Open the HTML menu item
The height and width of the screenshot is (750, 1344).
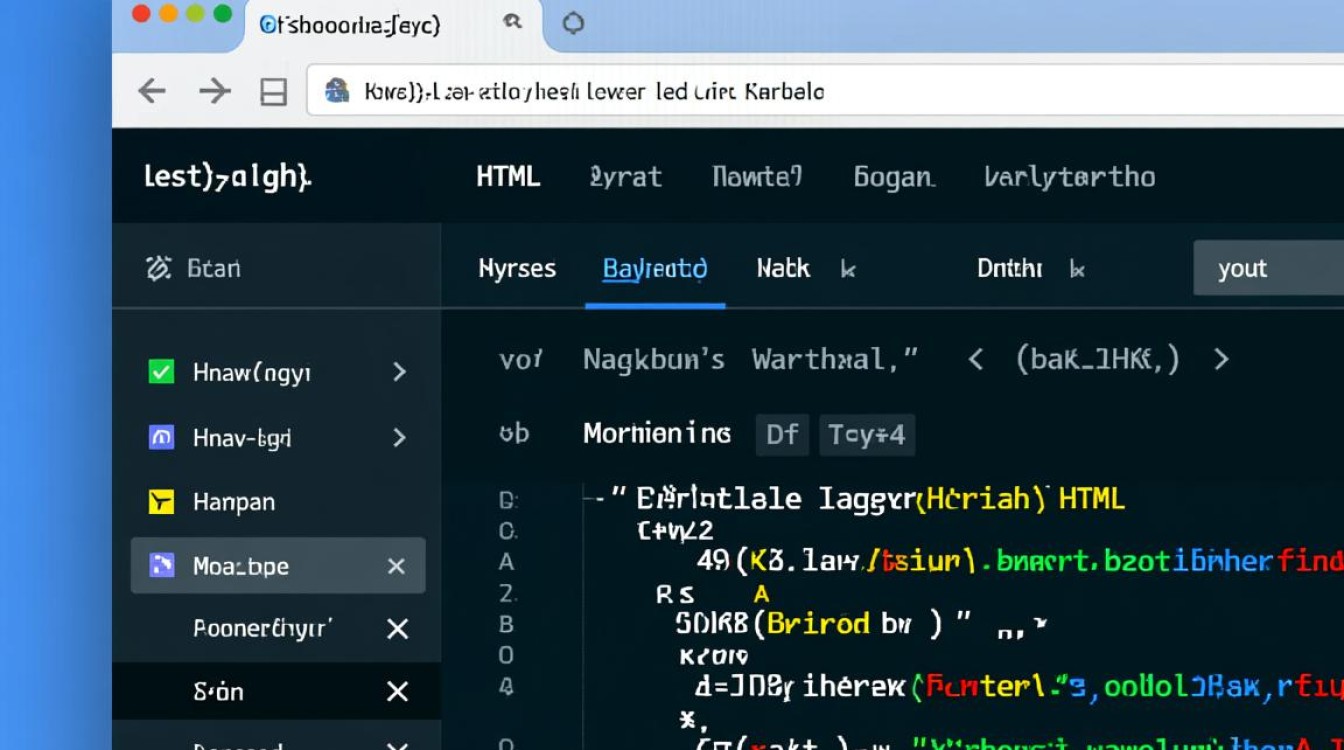[x=508, y=177]
